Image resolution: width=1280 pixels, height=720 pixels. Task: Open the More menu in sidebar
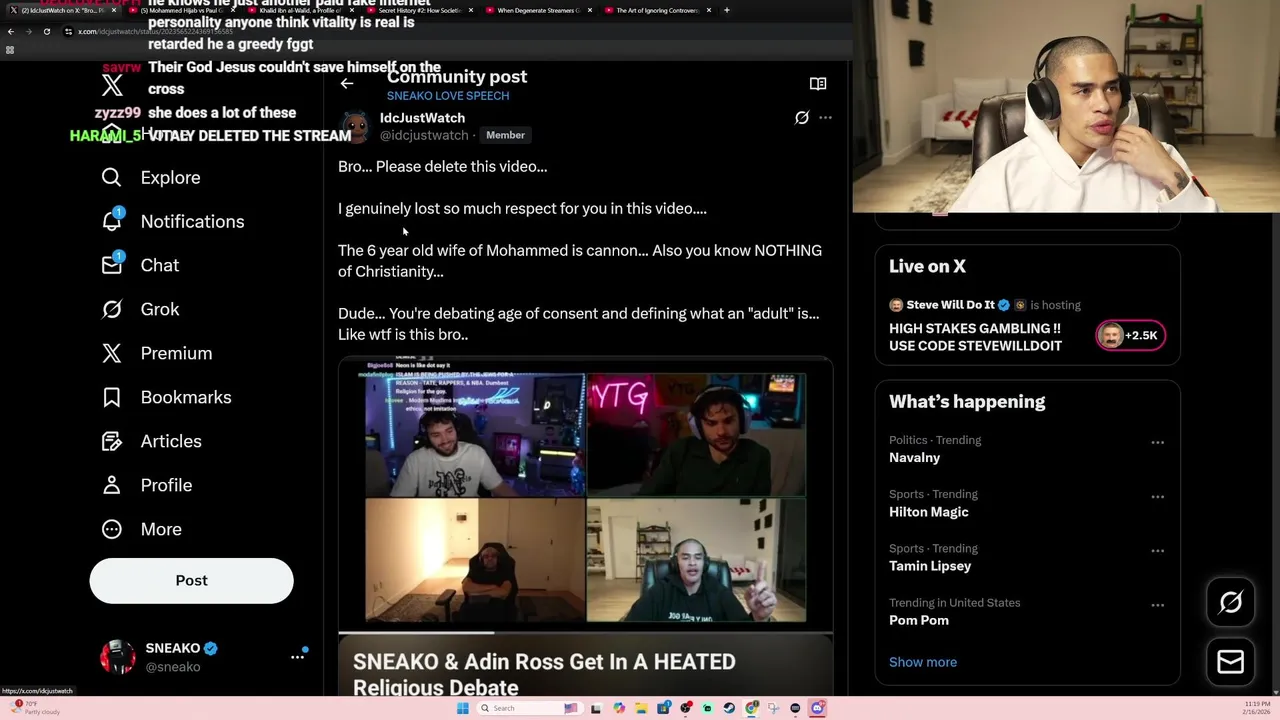pyautogui.click(x=141, y=529)
